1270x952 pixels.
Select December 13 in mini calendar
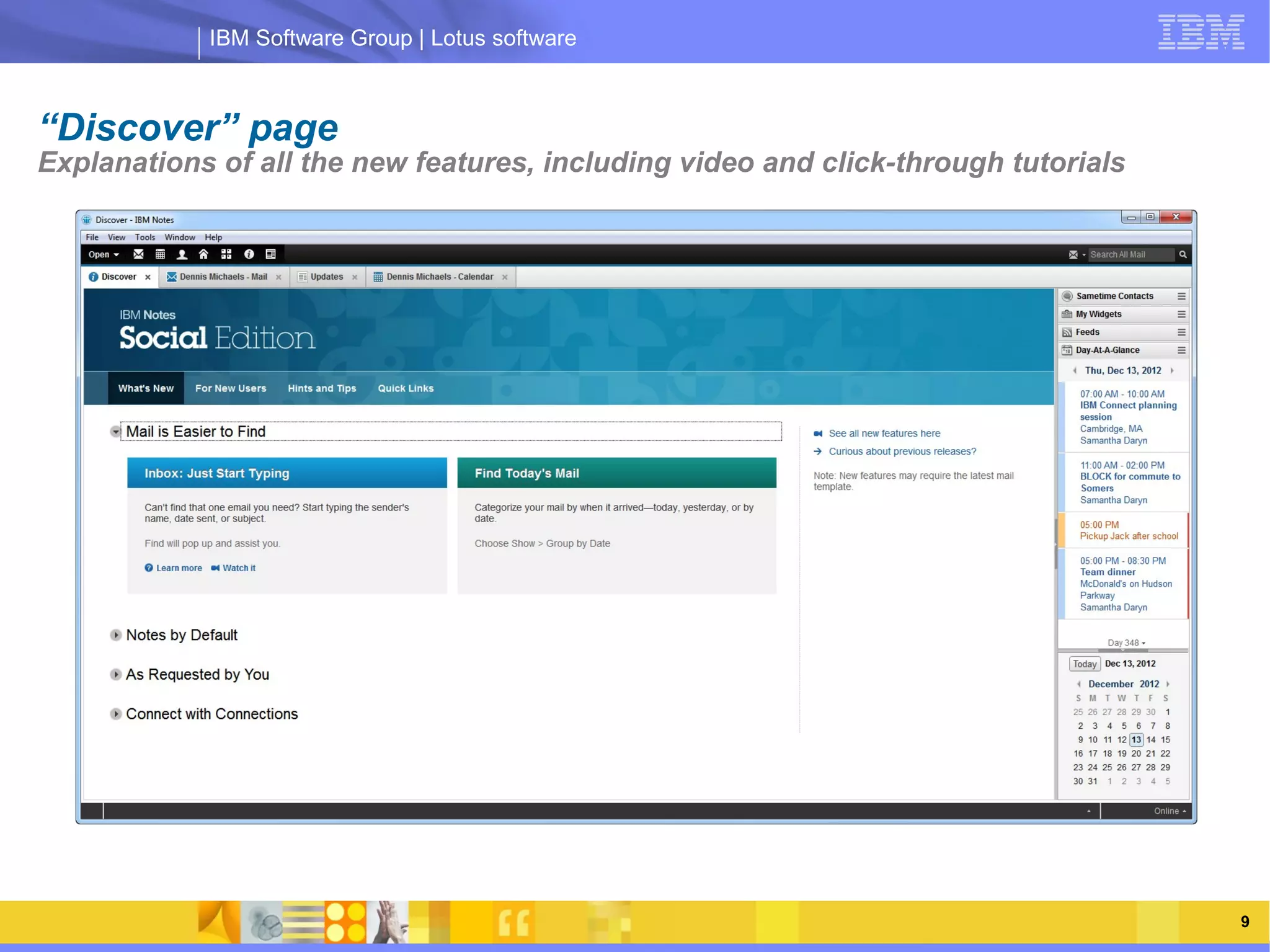tap(1136, 740)
